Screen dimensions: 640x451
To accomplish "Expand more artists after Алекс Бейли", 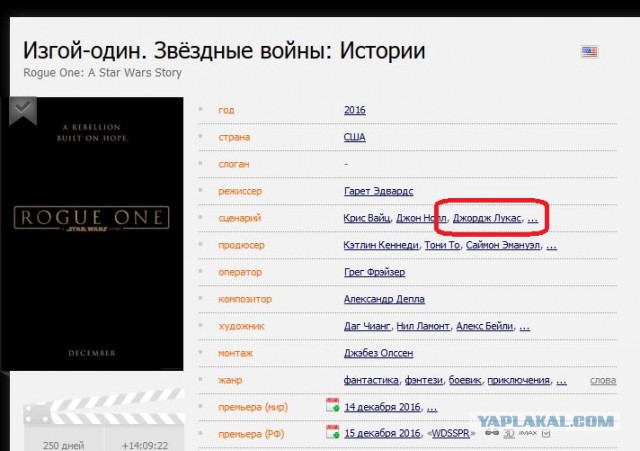I will tap(524, 327).
